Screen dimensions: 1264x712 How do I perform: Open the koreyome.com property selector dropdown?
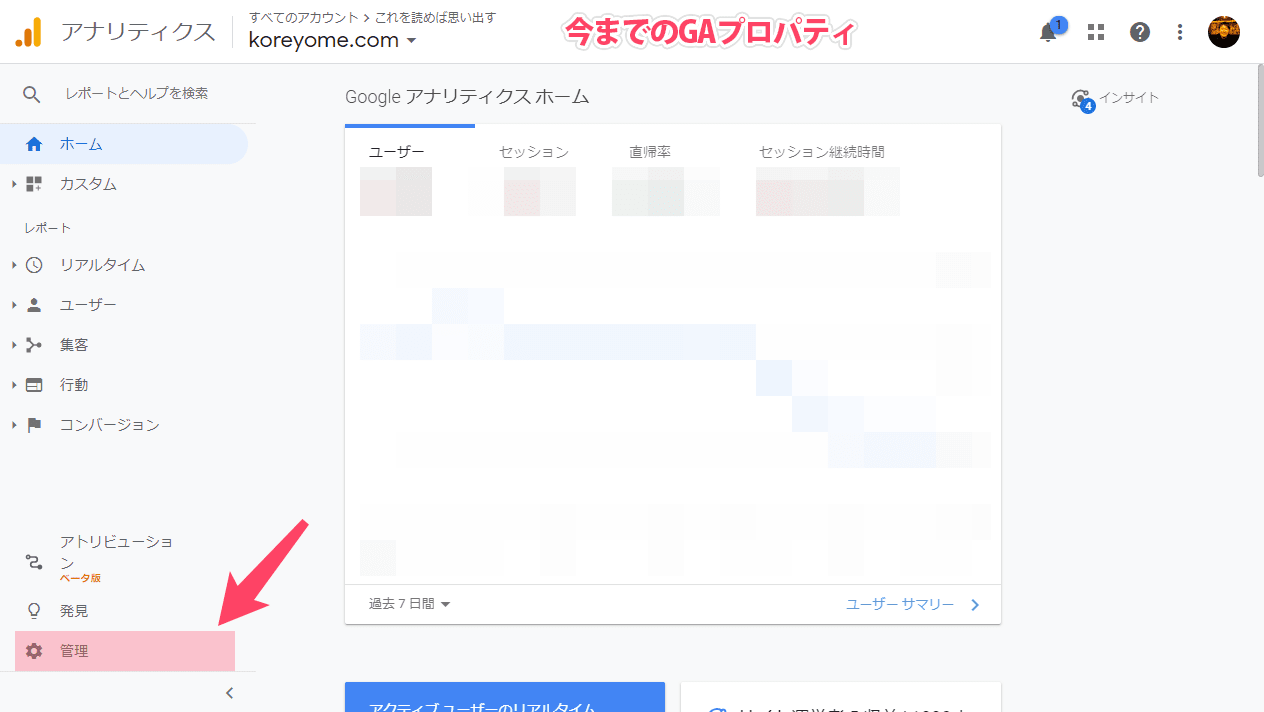coord(333,41)
